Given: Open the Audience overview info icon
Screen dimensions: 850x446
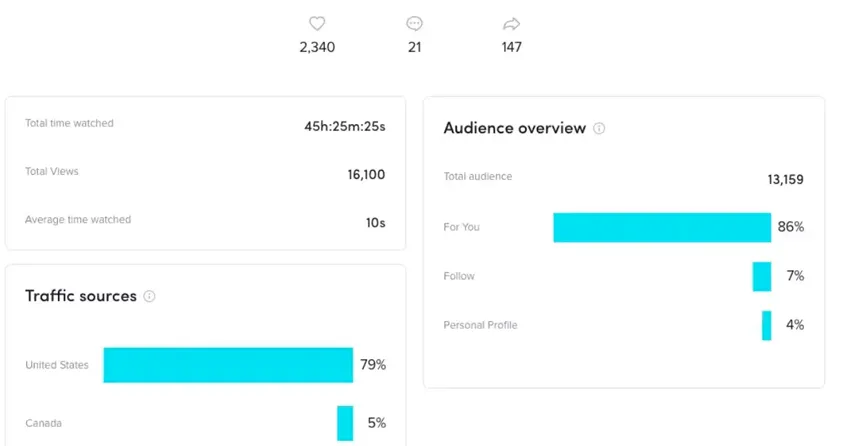Looking at the screenshot, I should coord(599,129).
